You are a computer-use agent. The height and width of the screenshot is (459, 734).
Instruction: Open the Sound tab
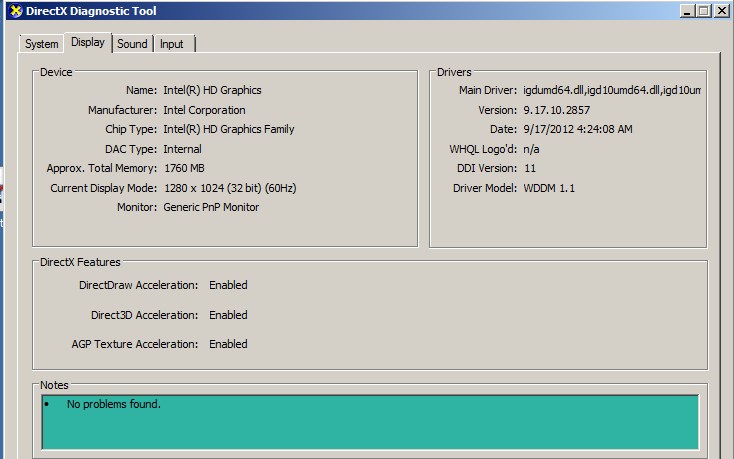[132, 44]
